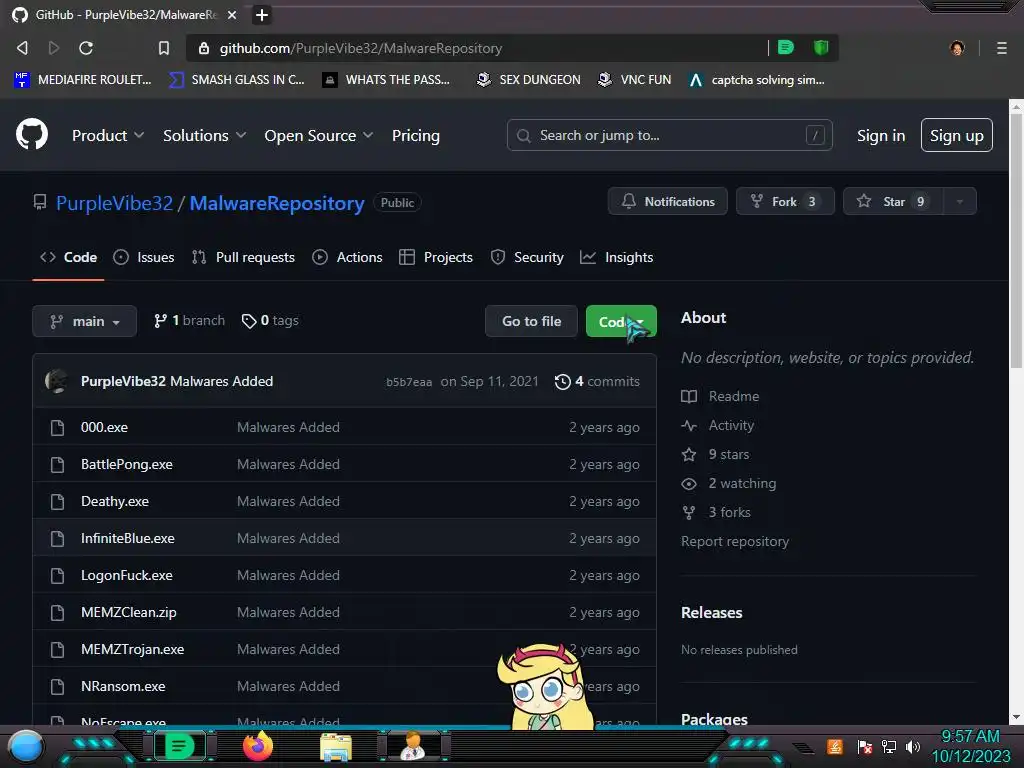Expand the Product menu
This screenshot has width=1024, height=768.
pyautogui.click(x=108, y=135)
